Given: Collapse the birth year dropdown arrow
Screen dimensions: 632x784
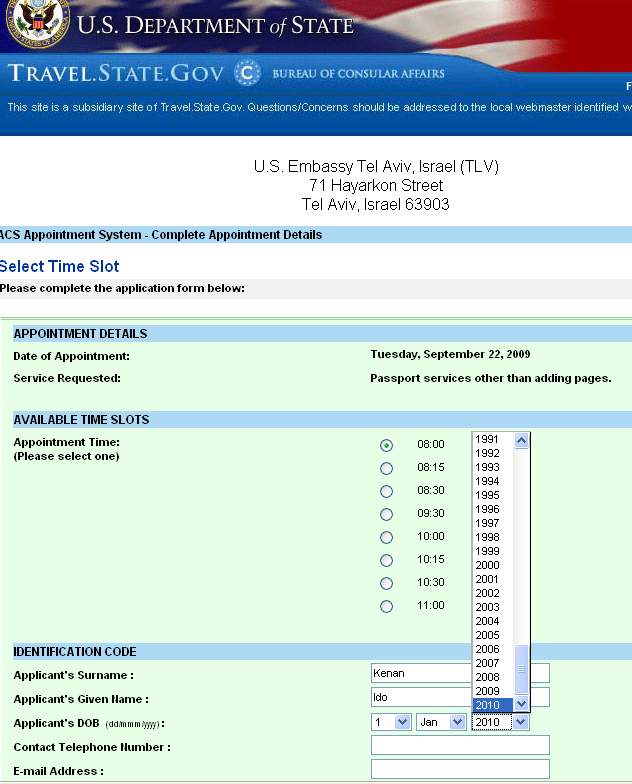Looking at the screenshot, I should click(x=520, y=722).
